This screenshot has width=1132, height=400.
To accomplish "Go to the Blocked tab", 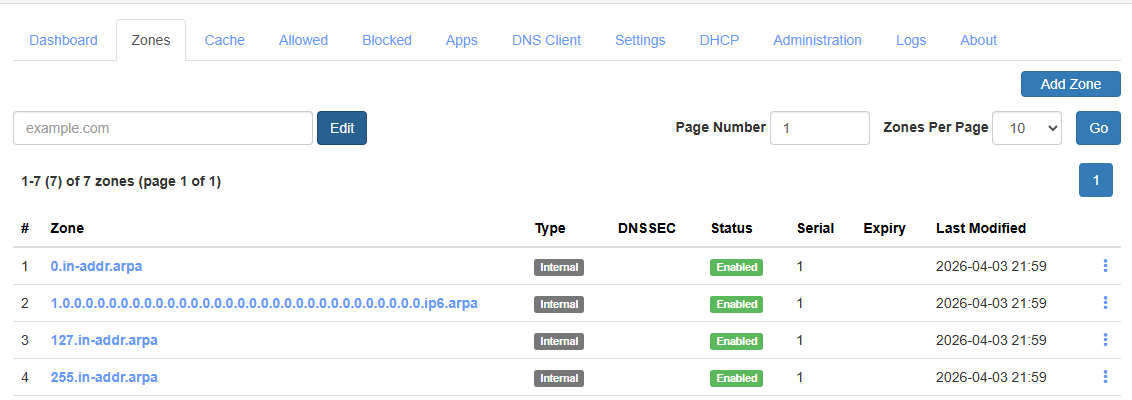I will pyautogui.click(x=386, y=40).
